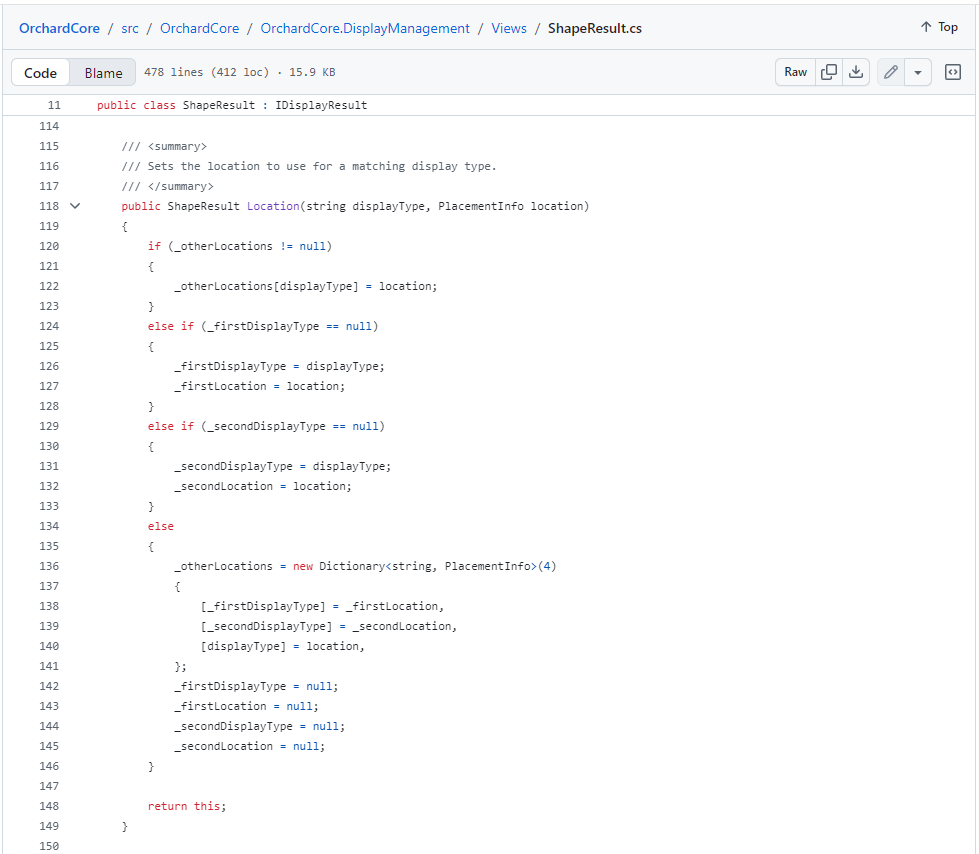Click '_secondLocation = location;' code line
Image resolution: width=979 pixels, height=854 pixels.
coord(263,486)
